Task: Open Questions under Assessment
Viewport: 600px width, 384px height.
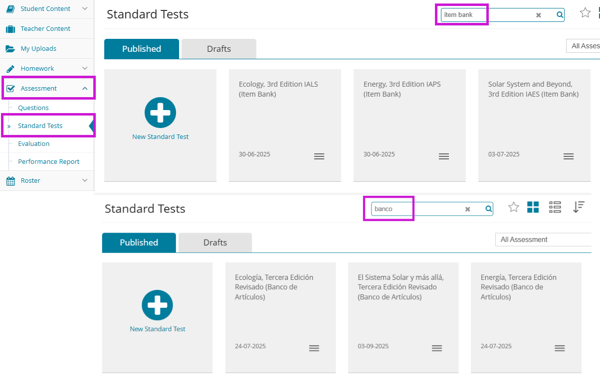Action: tap(33, 108)
